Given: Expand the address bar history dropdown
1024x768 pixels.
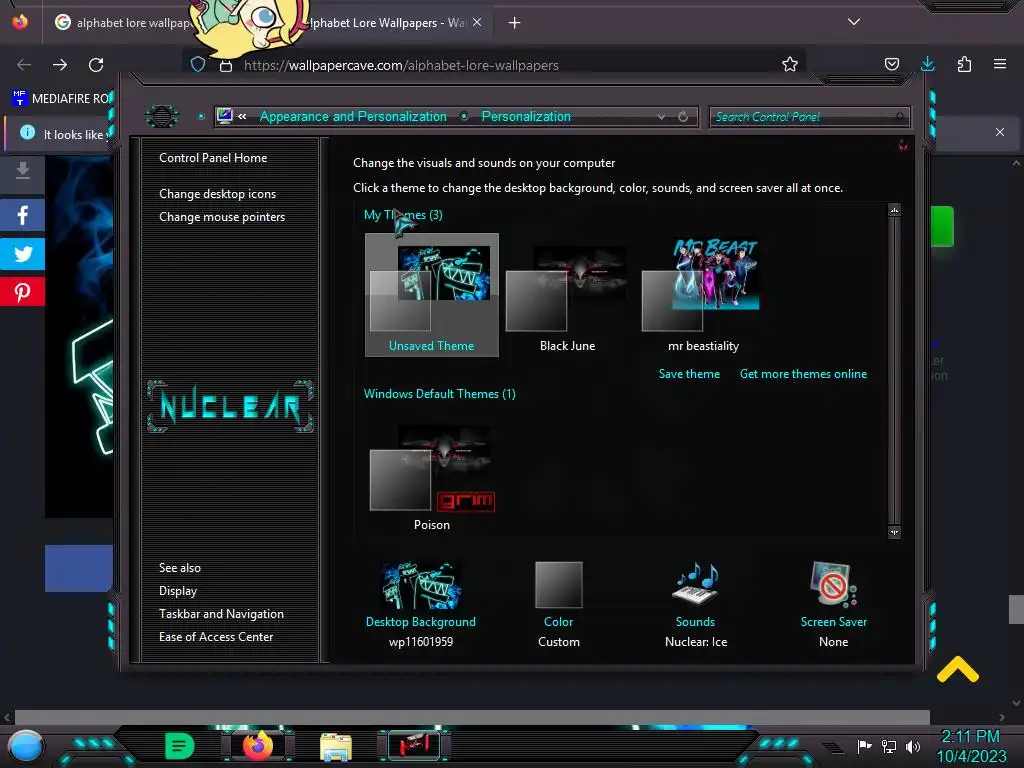Looking at the screenshot, I should (x=662, y=117).
